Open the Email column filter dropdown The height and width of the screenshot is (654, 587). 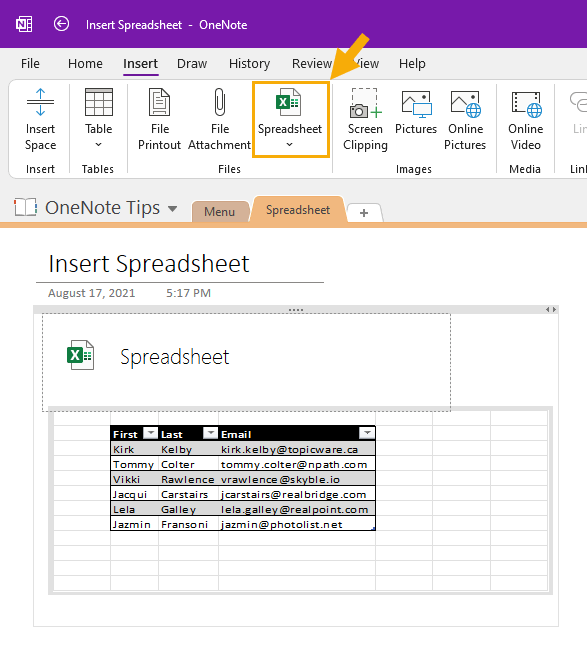point(367,433)
